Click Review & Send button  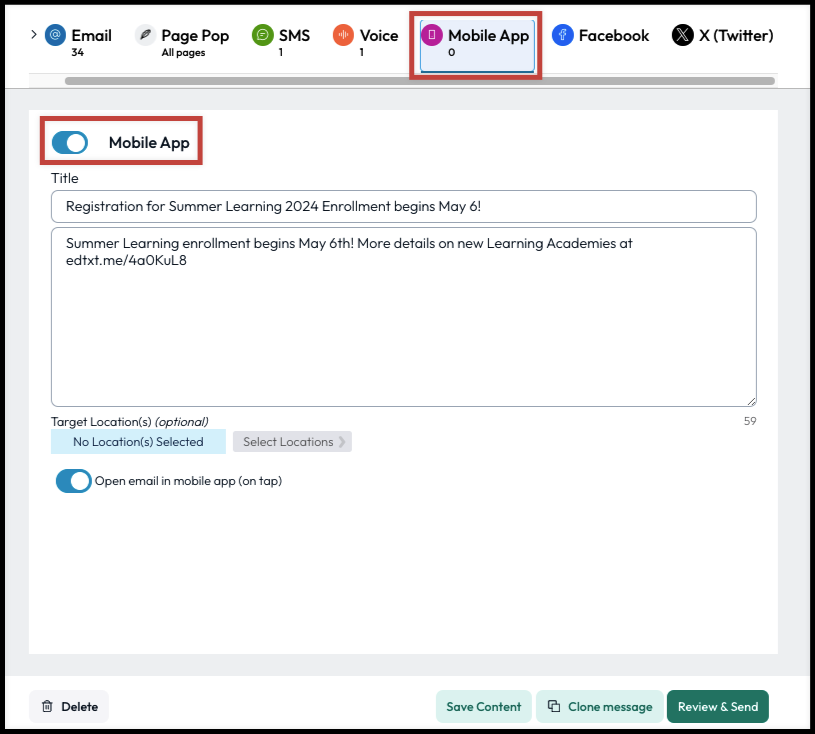pyautogui.click(x=718, y=706)
